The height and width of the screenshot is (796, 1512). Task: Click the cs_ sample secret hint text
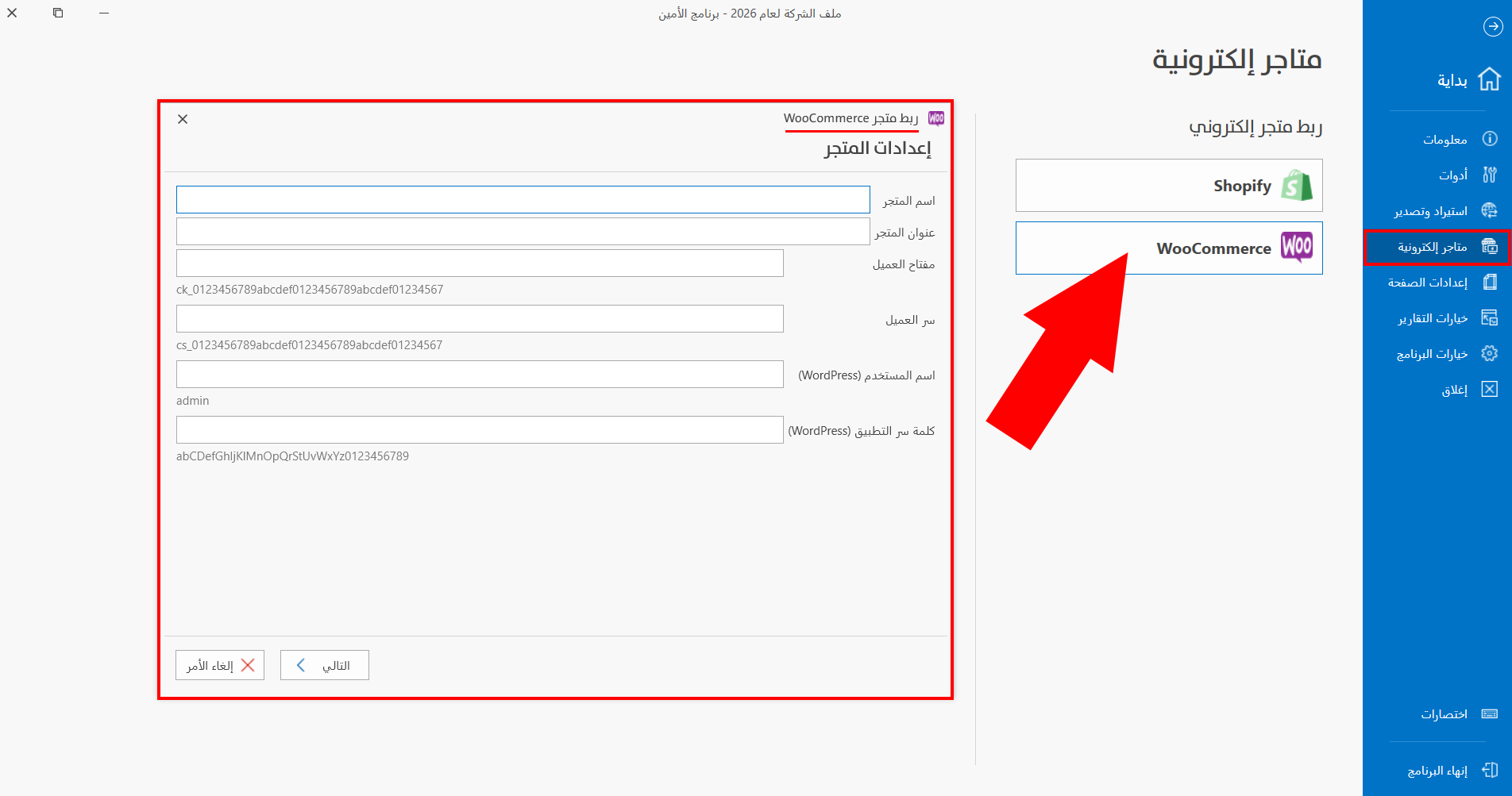pos(309,345)
